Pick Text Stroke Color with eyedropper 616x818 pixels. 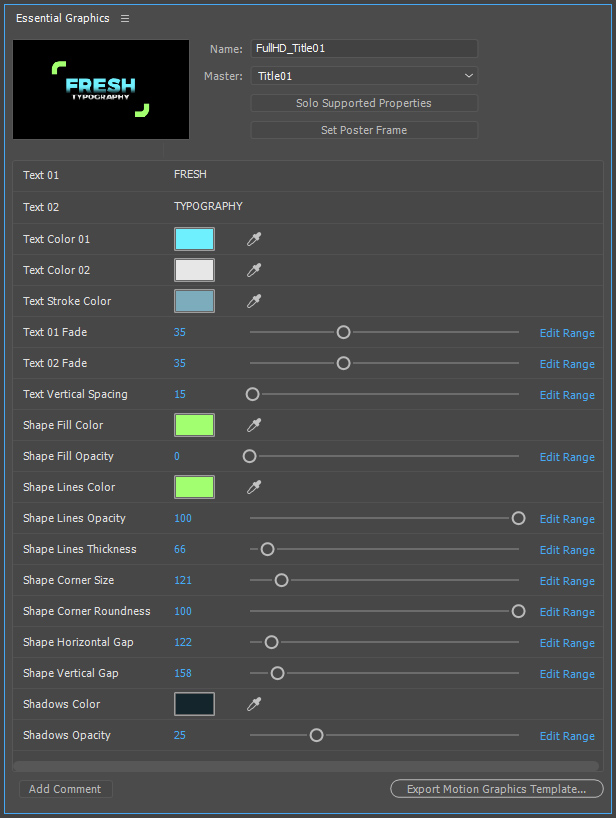pos(254,301)
